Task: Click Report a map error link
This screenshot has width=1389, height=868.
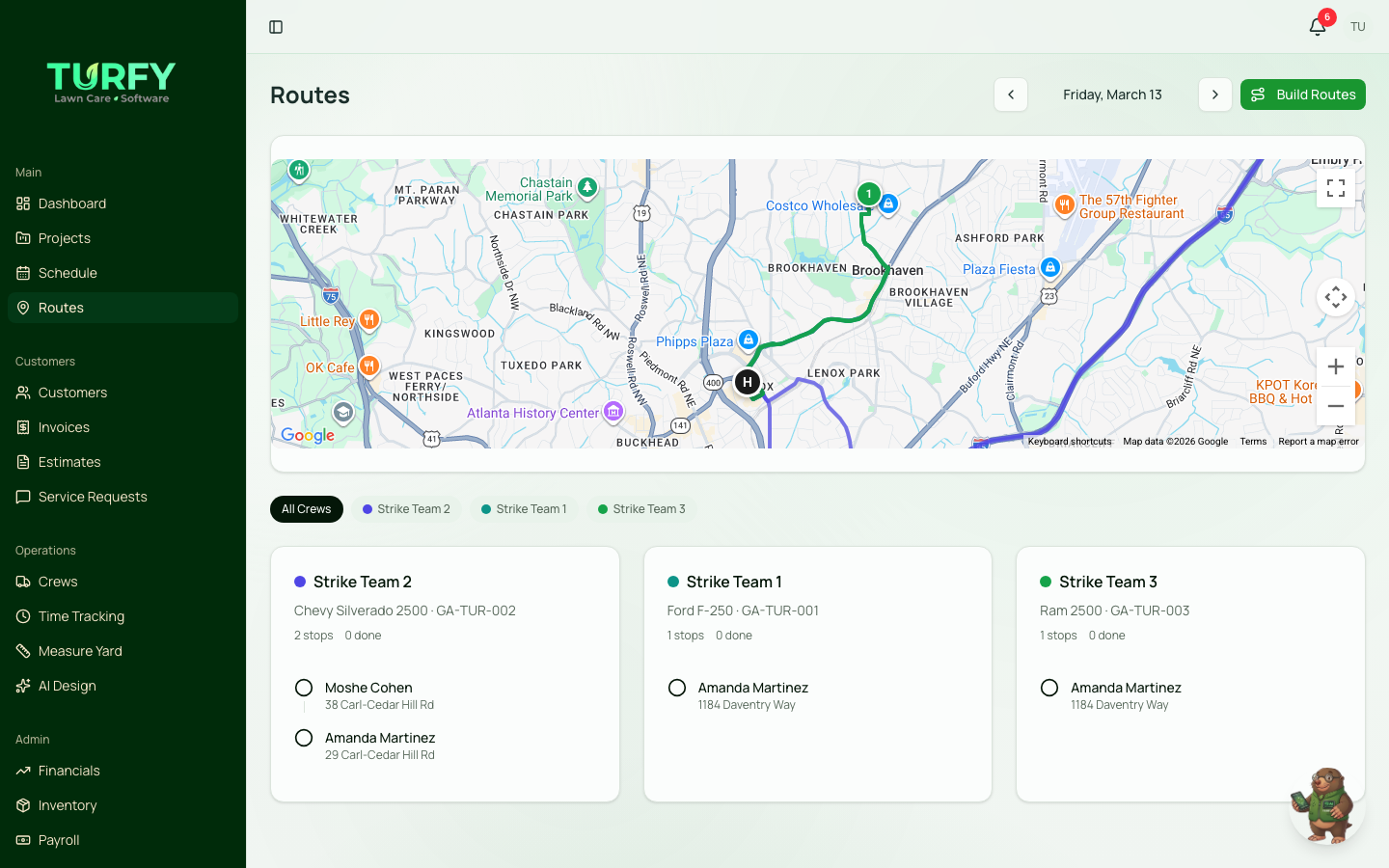Action: pos(1319,442)
